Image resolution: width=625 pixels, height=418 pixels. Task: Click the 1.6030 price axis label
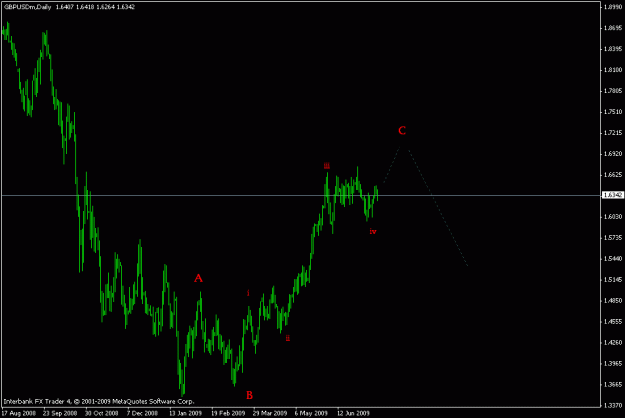[x=613, y=217]
